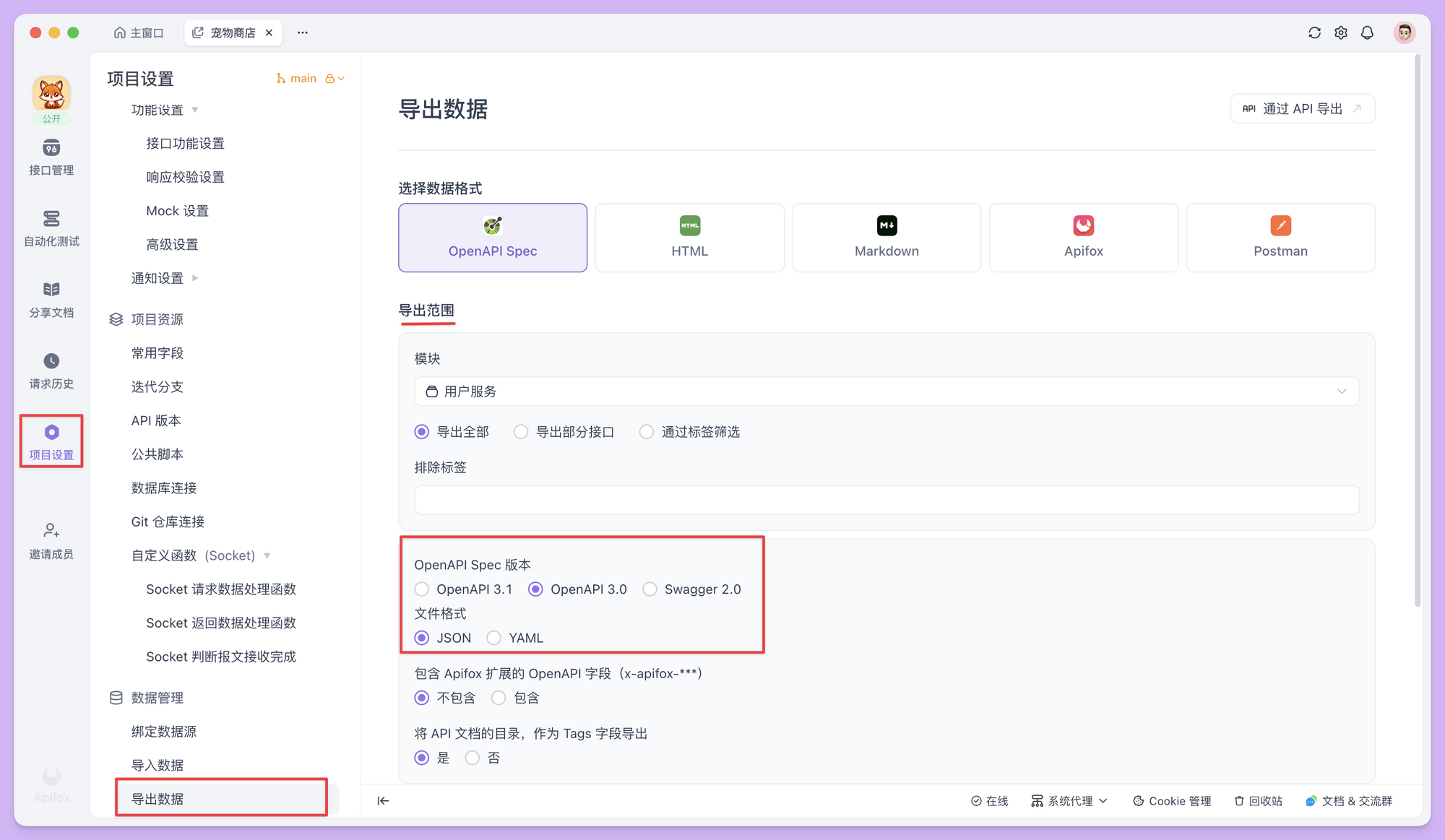The width and height of the screenshot is (1445, 840).
Task: Click the 排除标签 input field
Action: pos(886,499)
